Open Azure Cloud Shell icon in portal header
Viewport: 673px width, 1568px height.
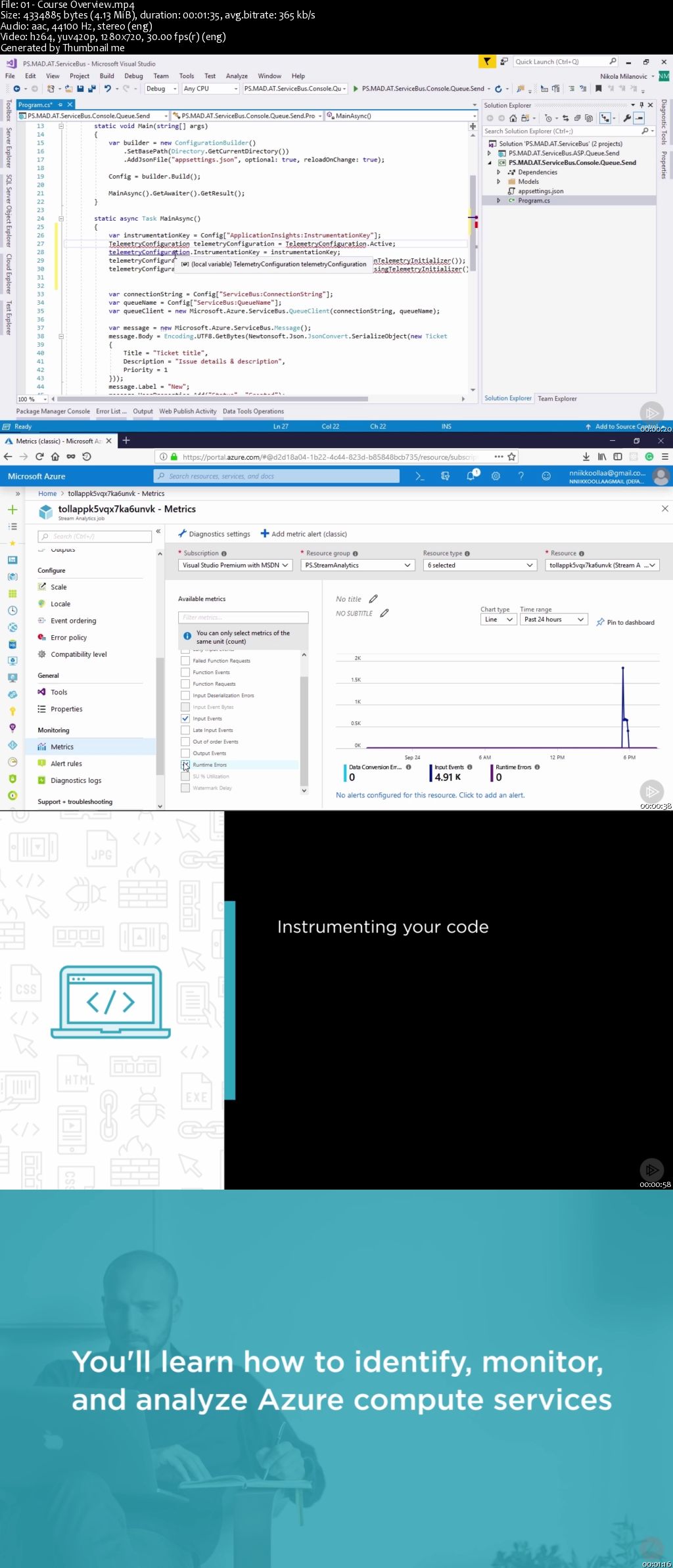[x=420, y=476]
